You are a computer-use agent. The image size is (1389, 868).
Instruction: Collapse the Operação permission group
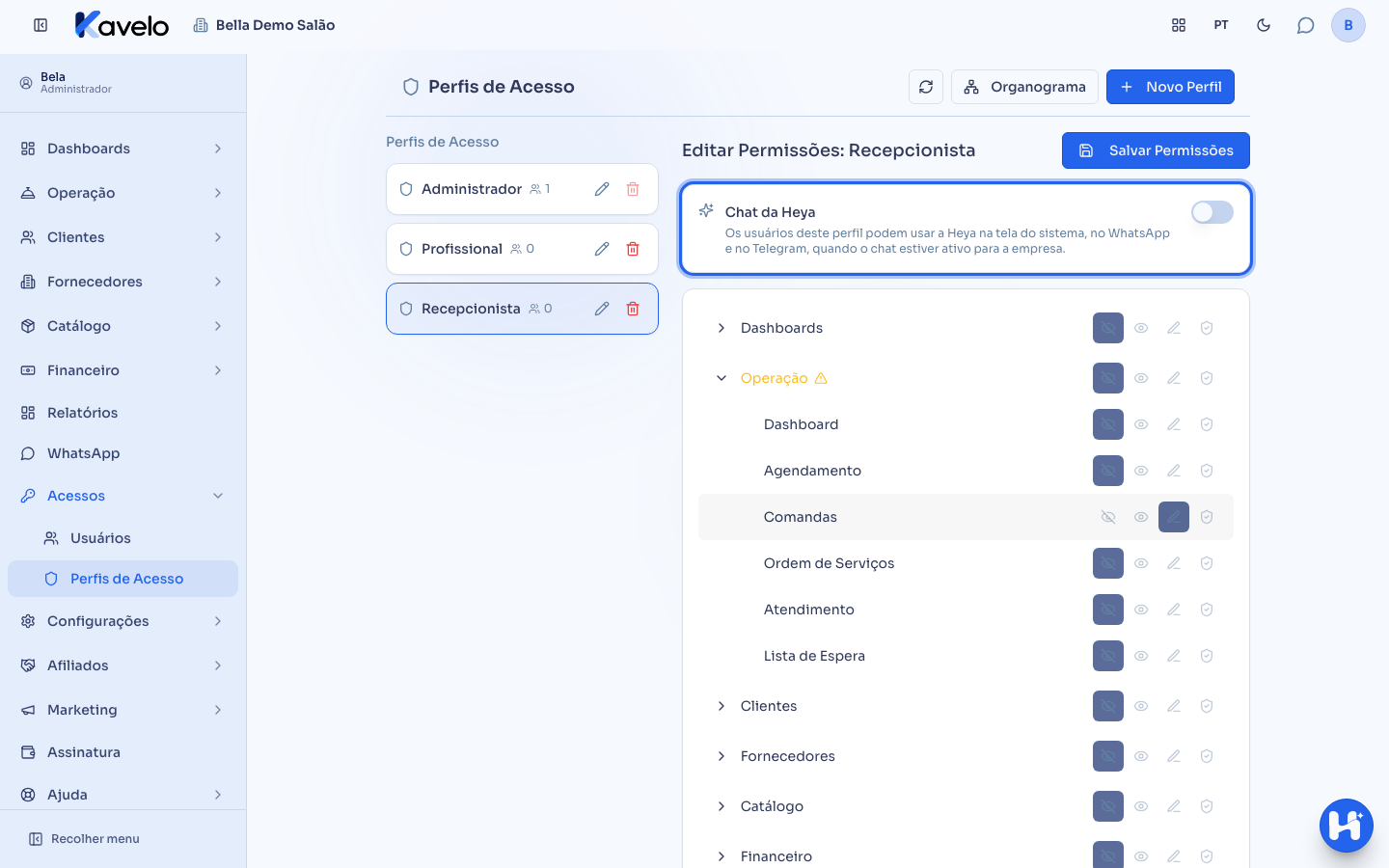[x=722, y=378]
